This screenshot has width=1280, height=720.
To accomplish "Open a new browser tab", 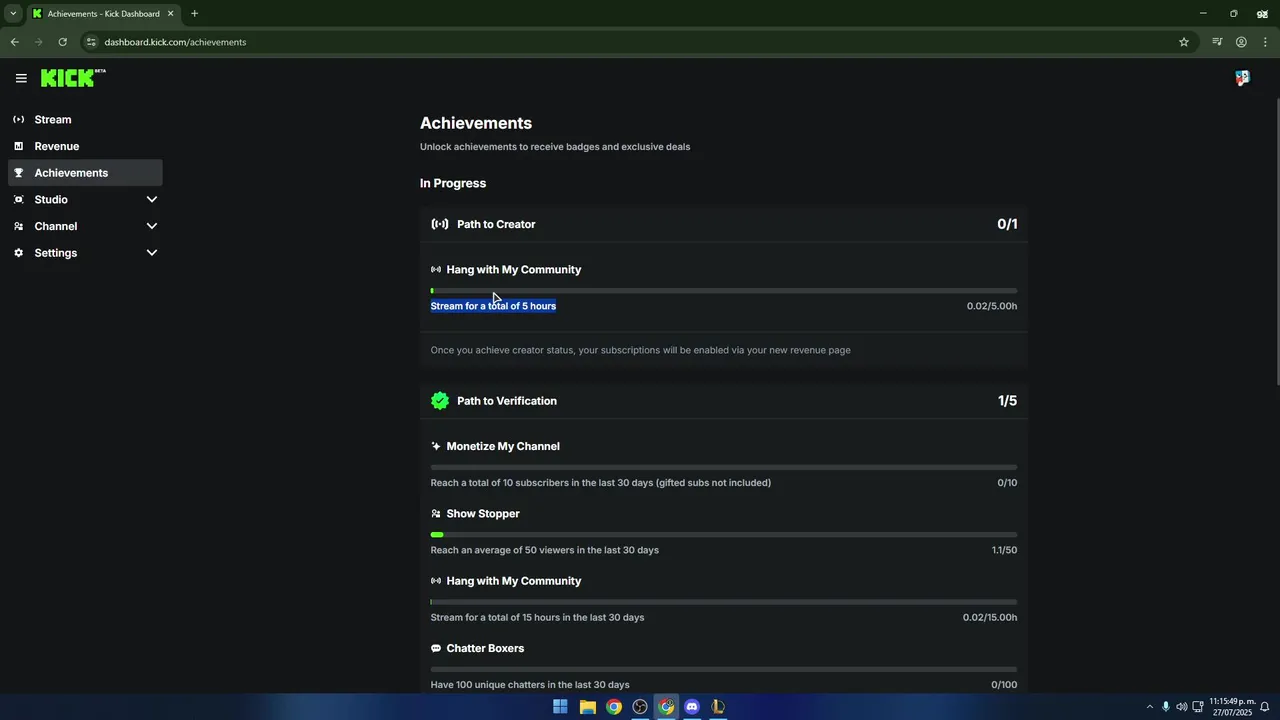I will pos(194,14).
